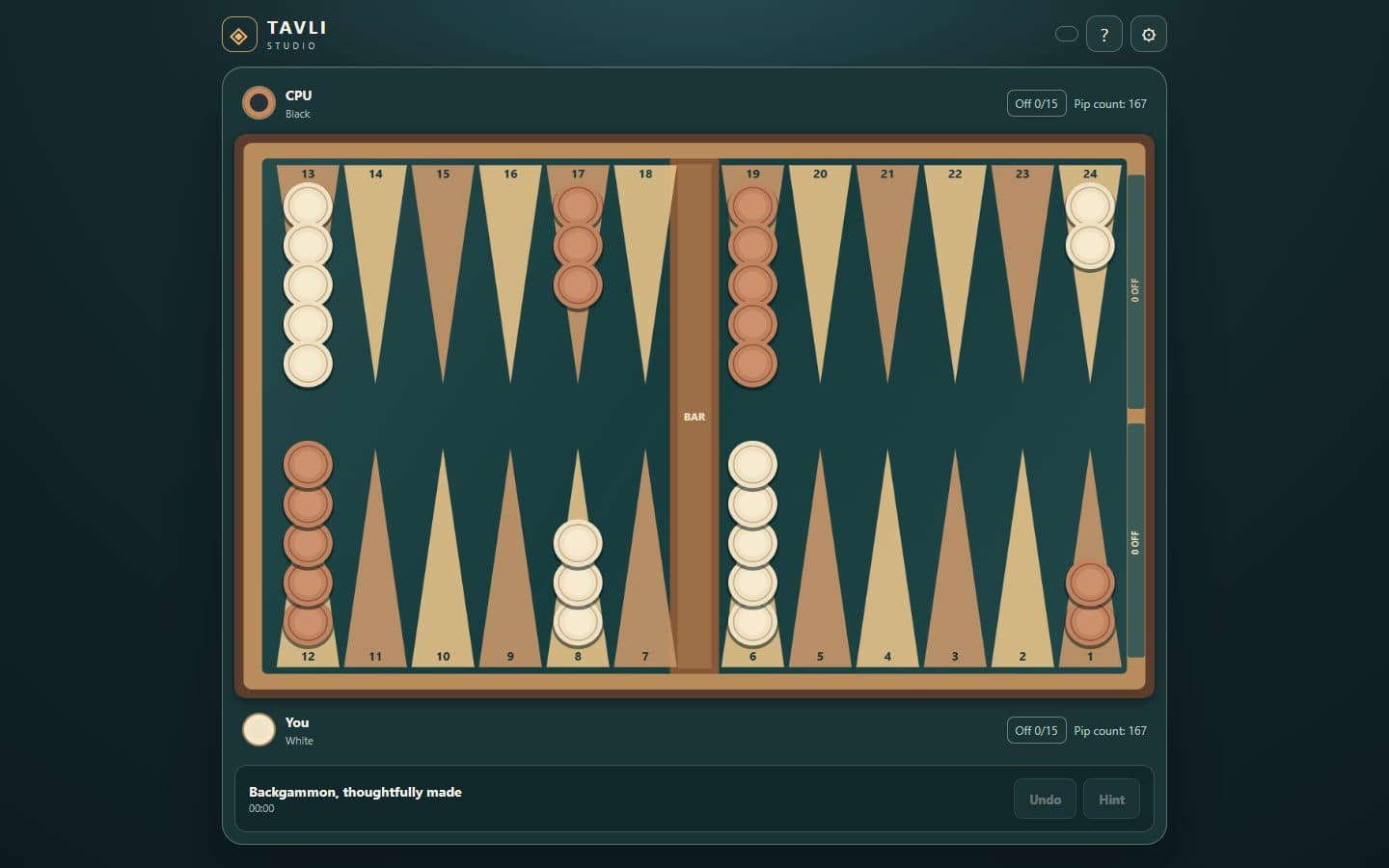Image resolution: width=1389 pixels, height=868 pixels.
Task: Select the white checkers on point 24
Action: click(x=1090, y=226)
